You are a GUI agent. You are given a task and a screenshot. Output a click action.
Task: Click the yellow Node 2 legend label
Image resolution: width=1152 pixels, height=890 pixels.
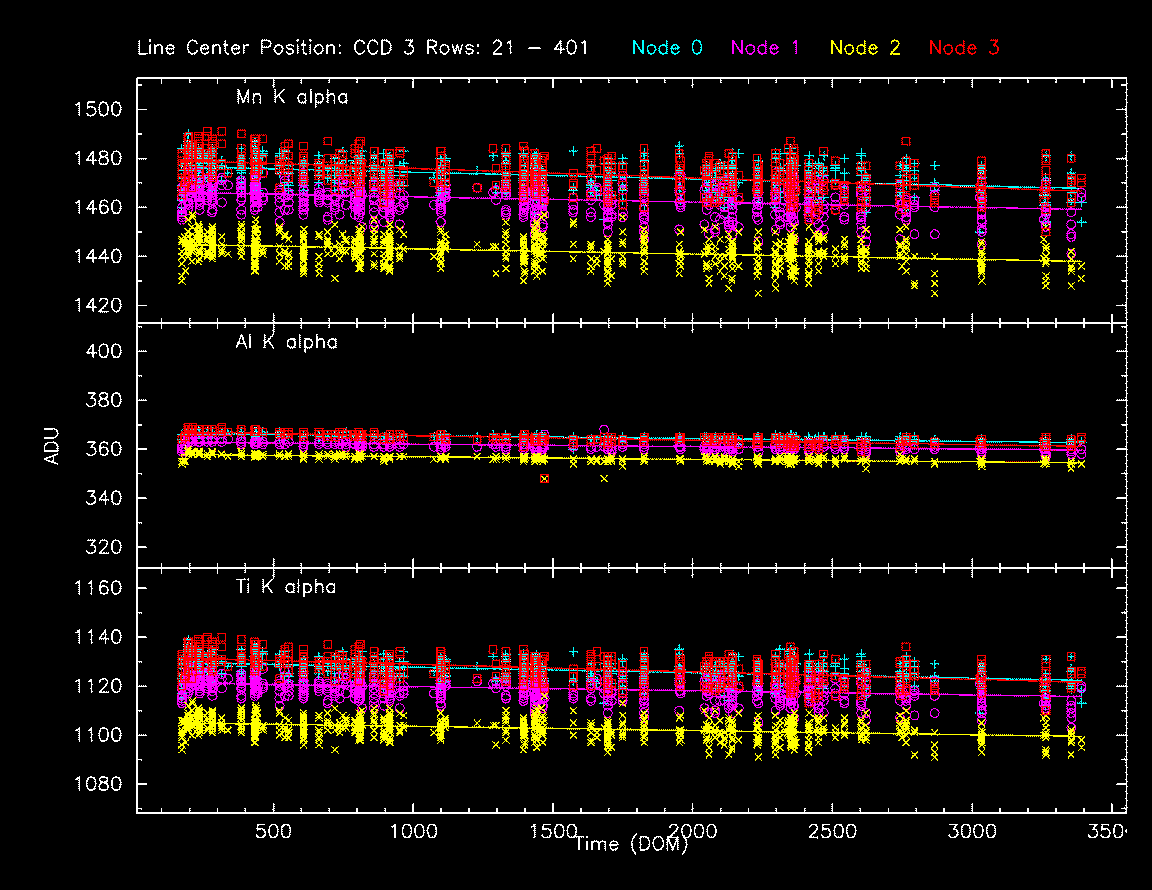click(x=866, y=48)
